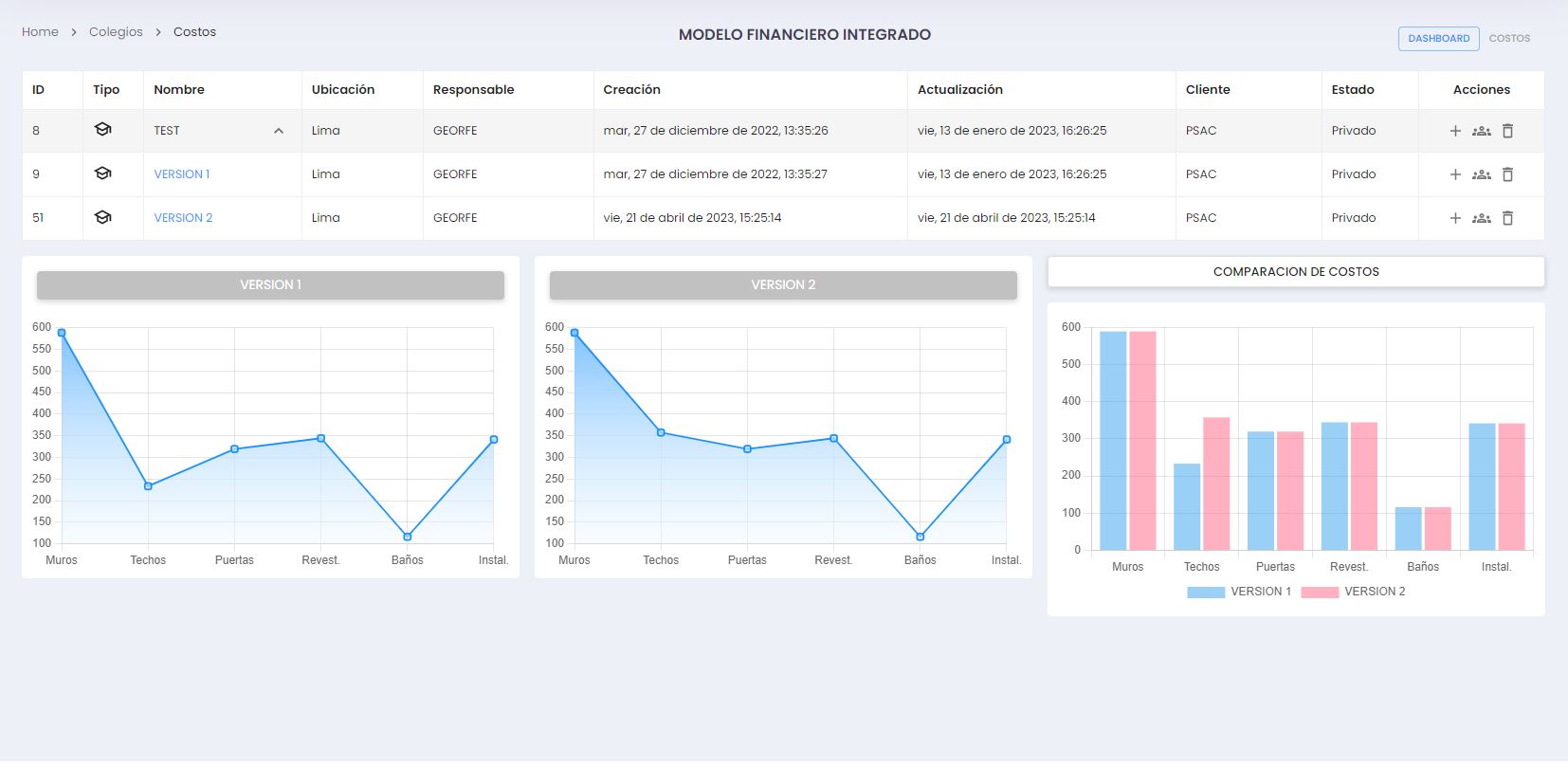Delete the TEST row with trash icon
This screenshot has width=1568, height=766.
pyautogui.click(x=1507, y=131)
